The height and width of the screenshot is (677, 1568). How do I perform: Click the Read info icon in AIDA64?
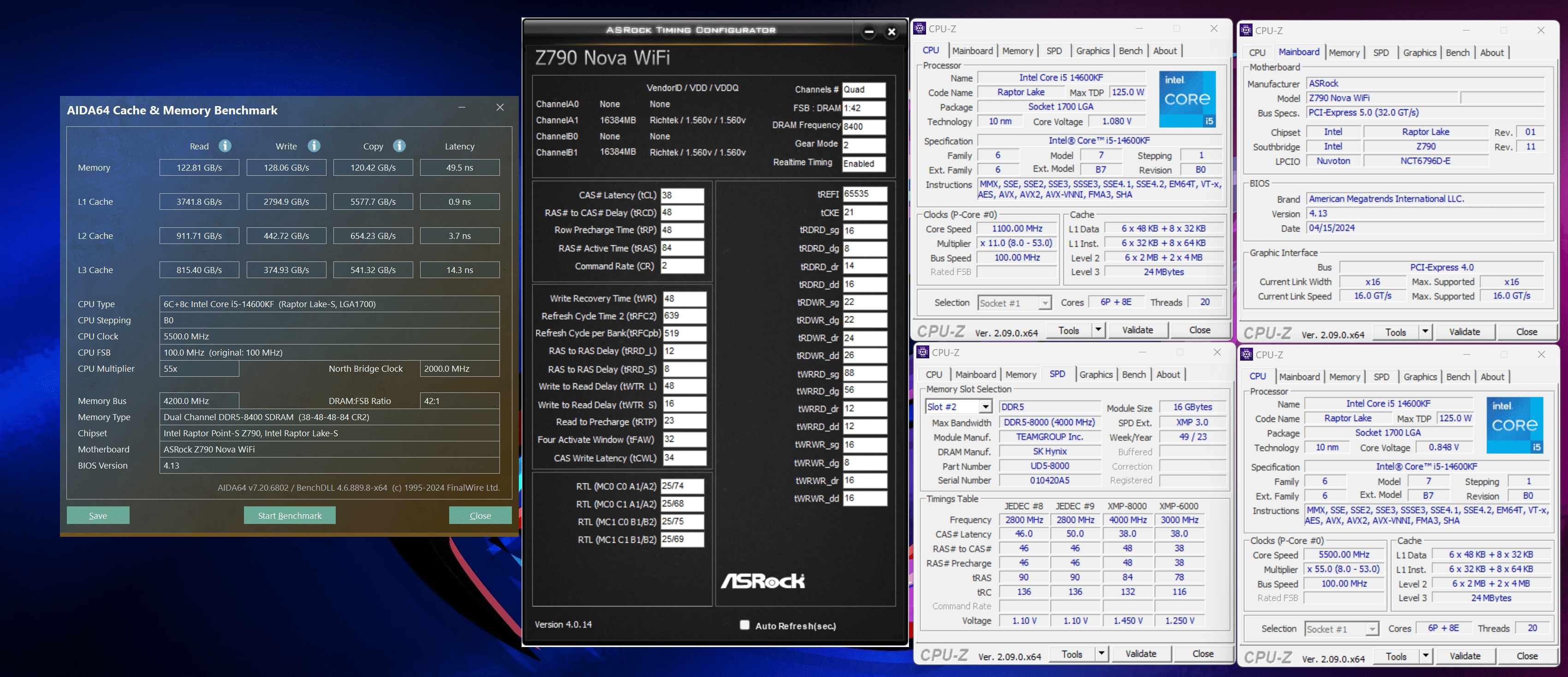225,146
